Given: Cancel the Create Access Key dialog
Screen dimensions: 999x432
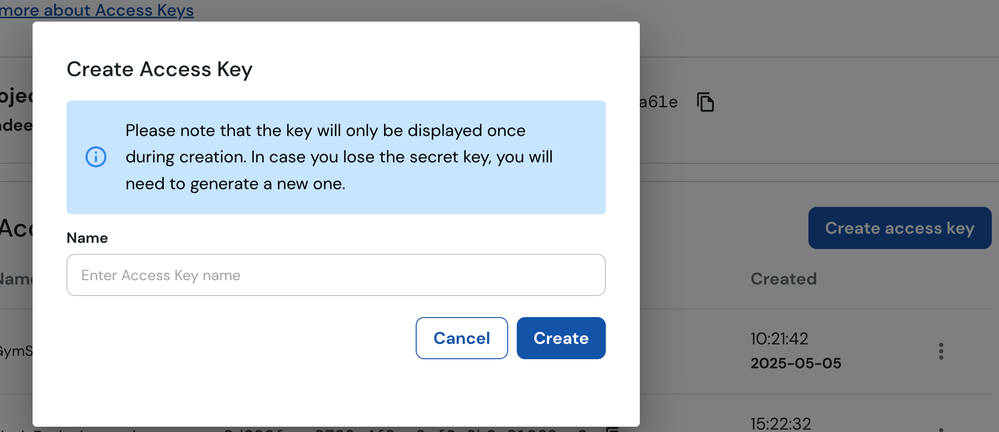Looking at the screenshot, I should pyautogui.click(x=461, y=338).
